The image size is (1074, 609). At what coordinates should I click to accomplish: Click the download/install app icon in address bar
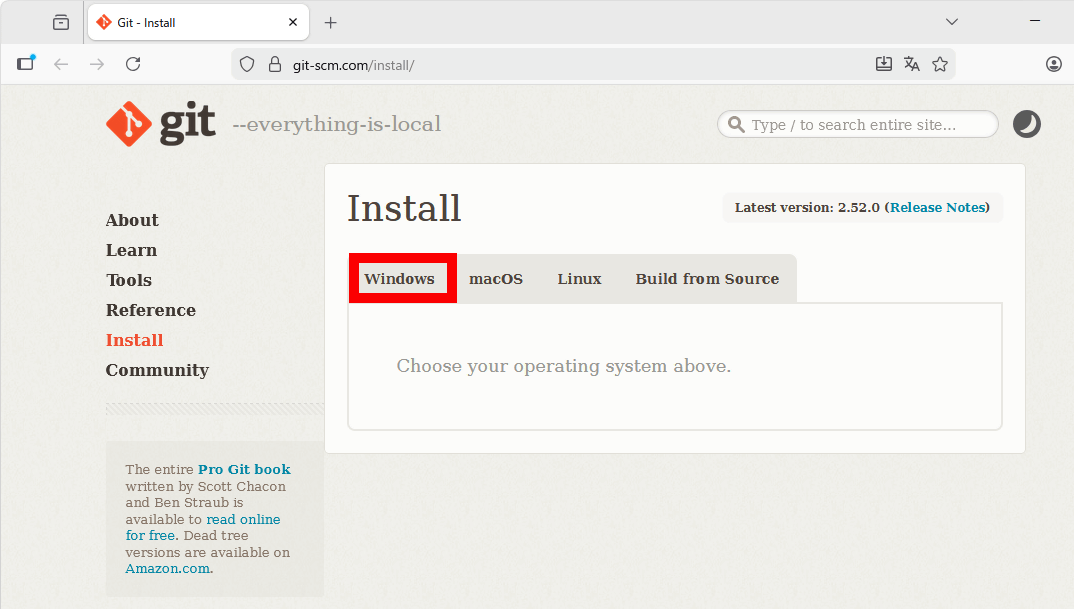(x=883, y=64)
